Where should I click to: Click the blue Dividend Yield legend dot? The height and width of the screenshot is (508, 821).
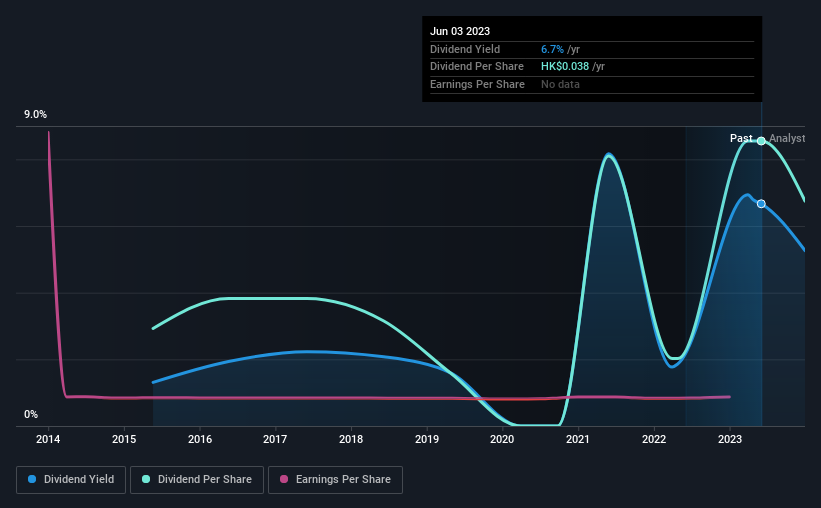[x=32, y=479]
